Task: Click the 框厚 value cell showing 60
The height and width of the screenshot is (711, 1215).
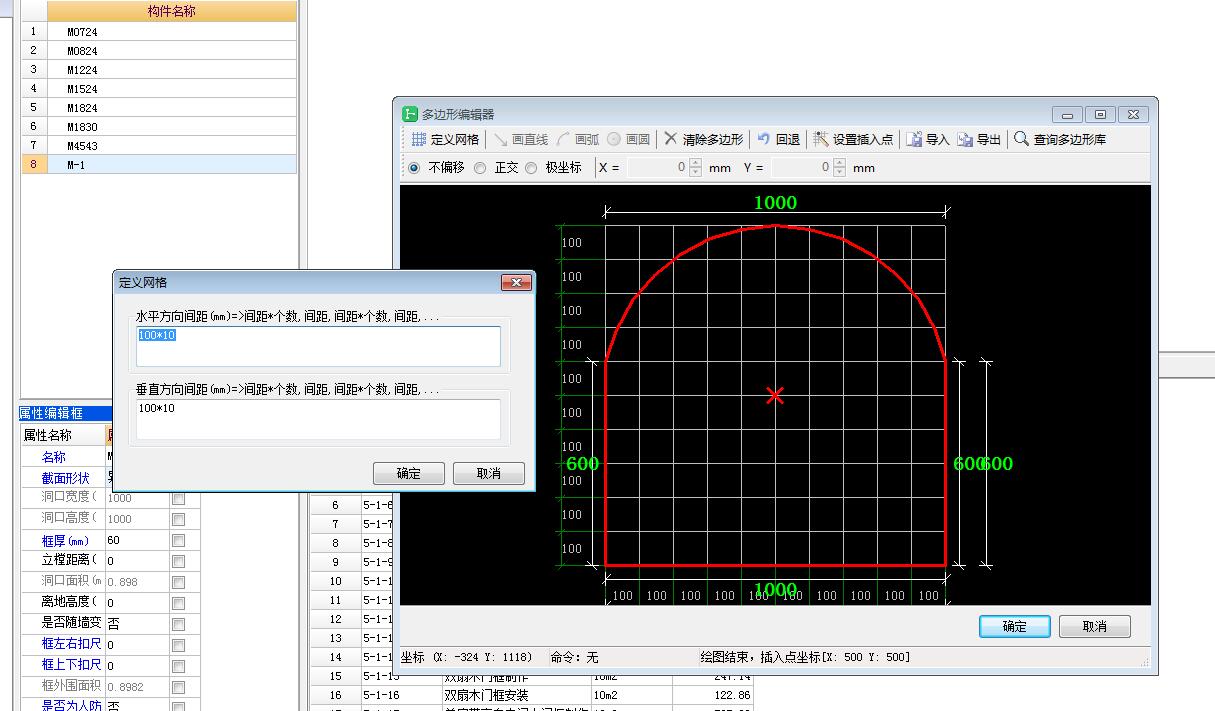Action: [x=137, y=540]
